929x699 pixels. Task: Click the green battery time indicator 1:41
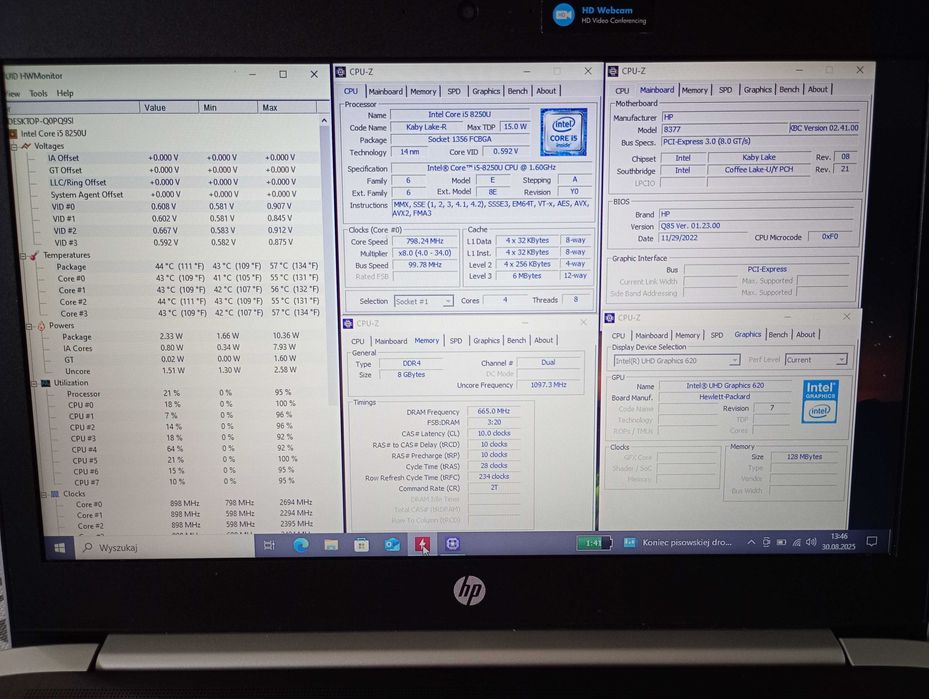[x=594, y=543]
